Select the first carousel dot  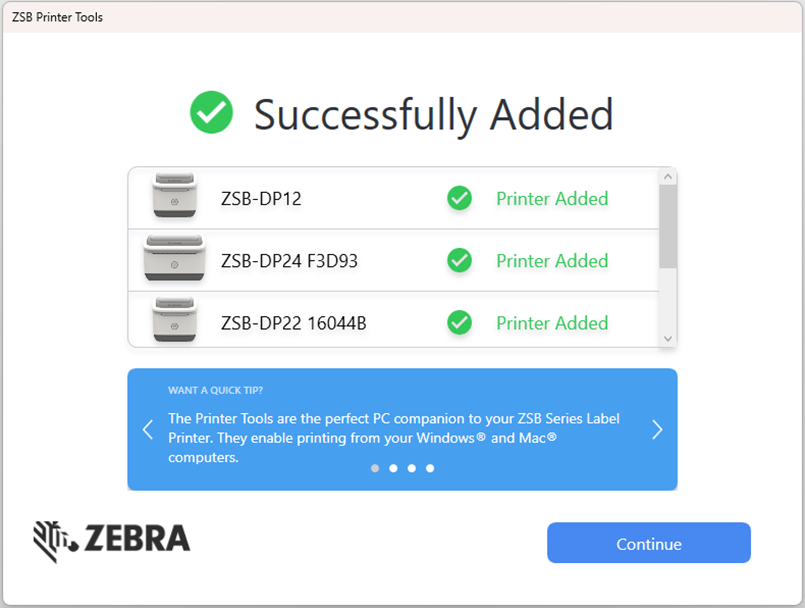click(x=374, y=467)
